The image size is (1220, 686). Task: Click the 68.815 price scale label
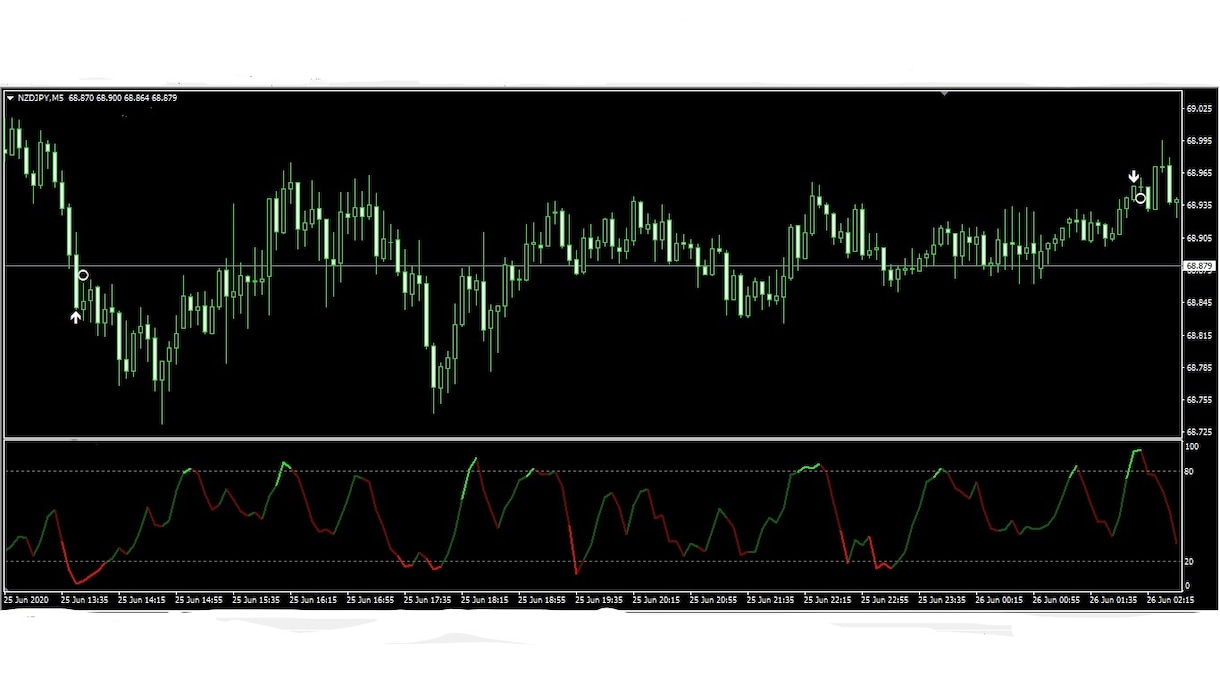pos(1198,335)
